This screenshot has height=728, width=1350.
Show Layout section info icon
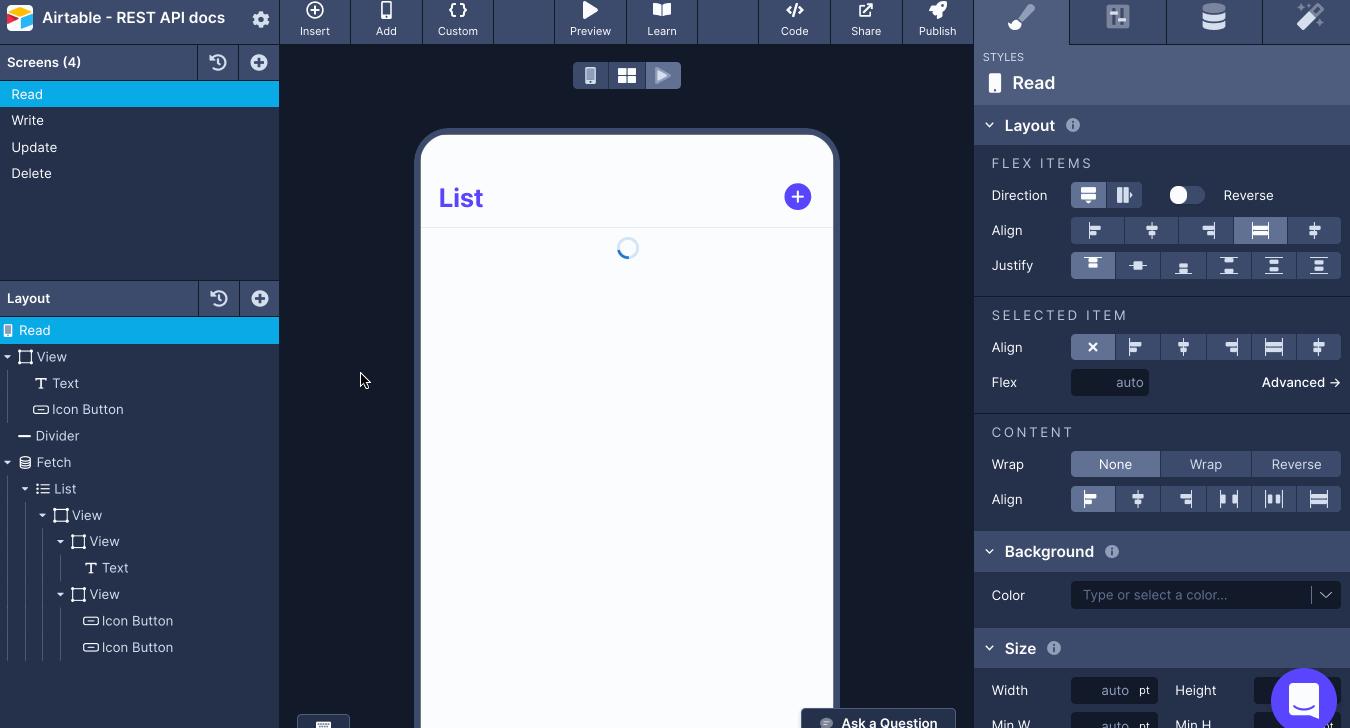(x=1073, y=126)
